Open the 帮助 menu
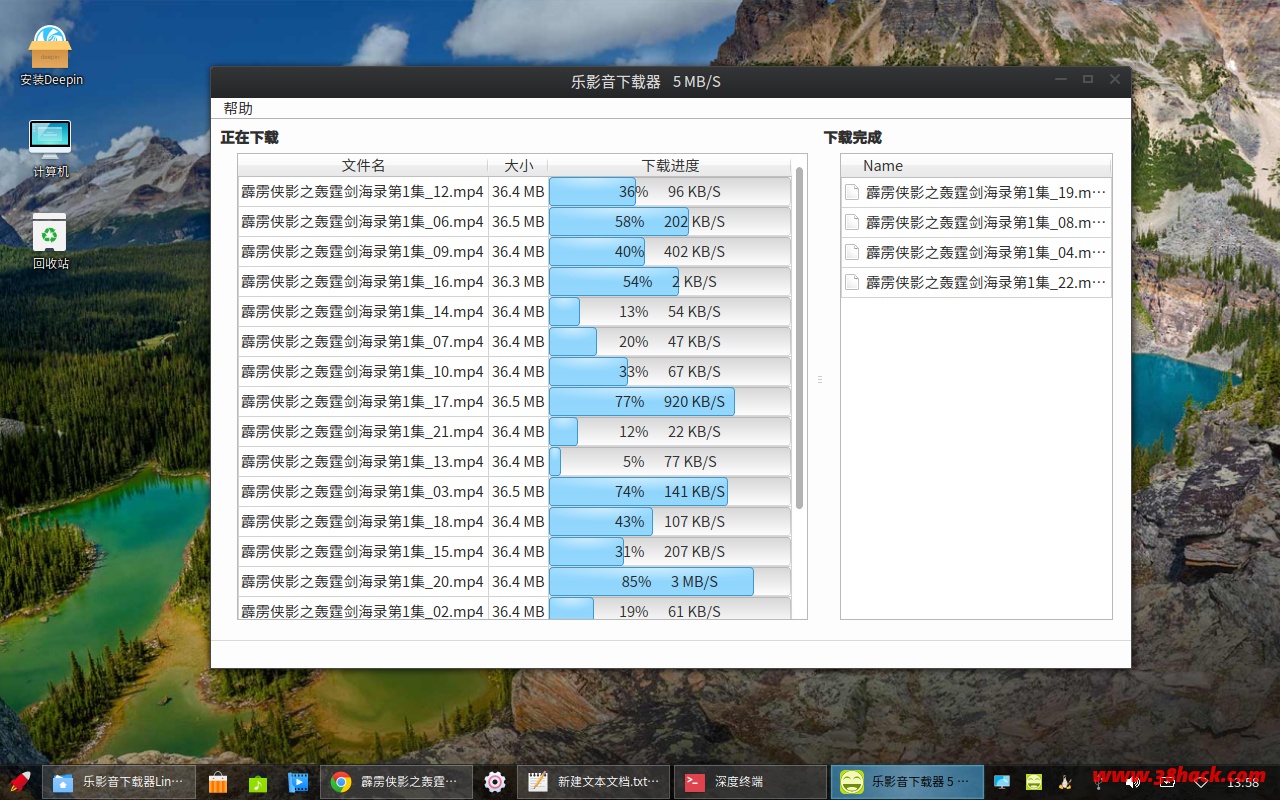 (x=238, y=109)
